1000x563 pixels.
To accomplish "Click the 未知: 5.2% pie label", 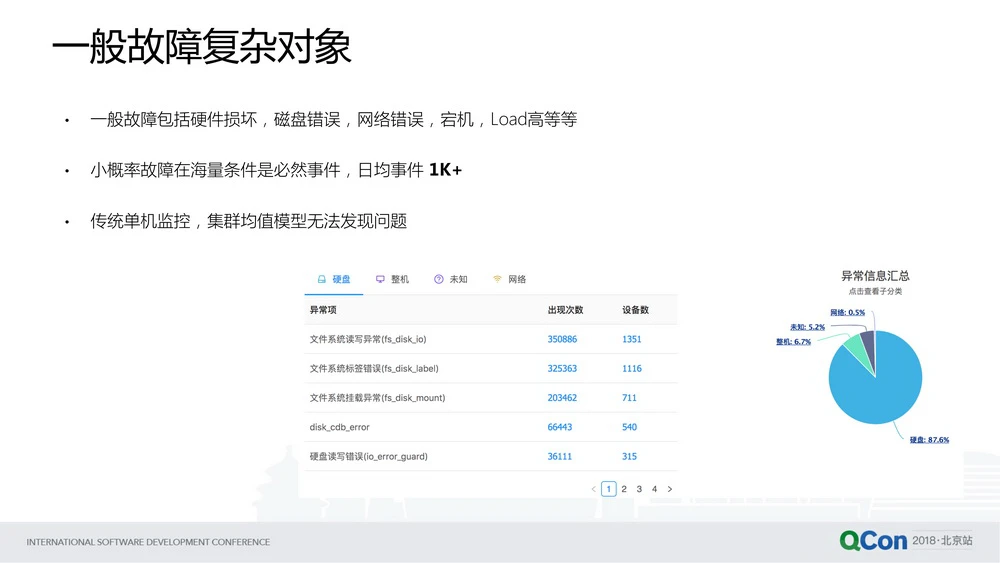I will [807, 327].
